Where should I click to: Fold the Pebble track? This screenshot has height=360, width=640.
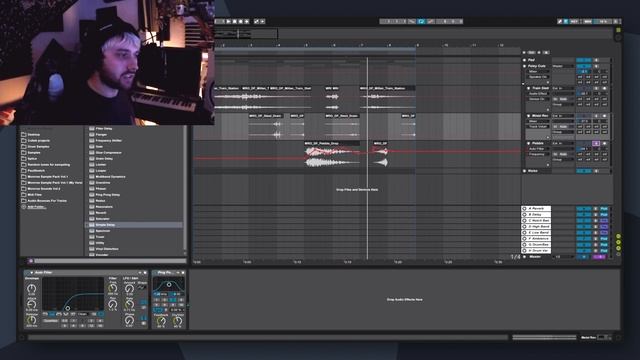point(529,144)
